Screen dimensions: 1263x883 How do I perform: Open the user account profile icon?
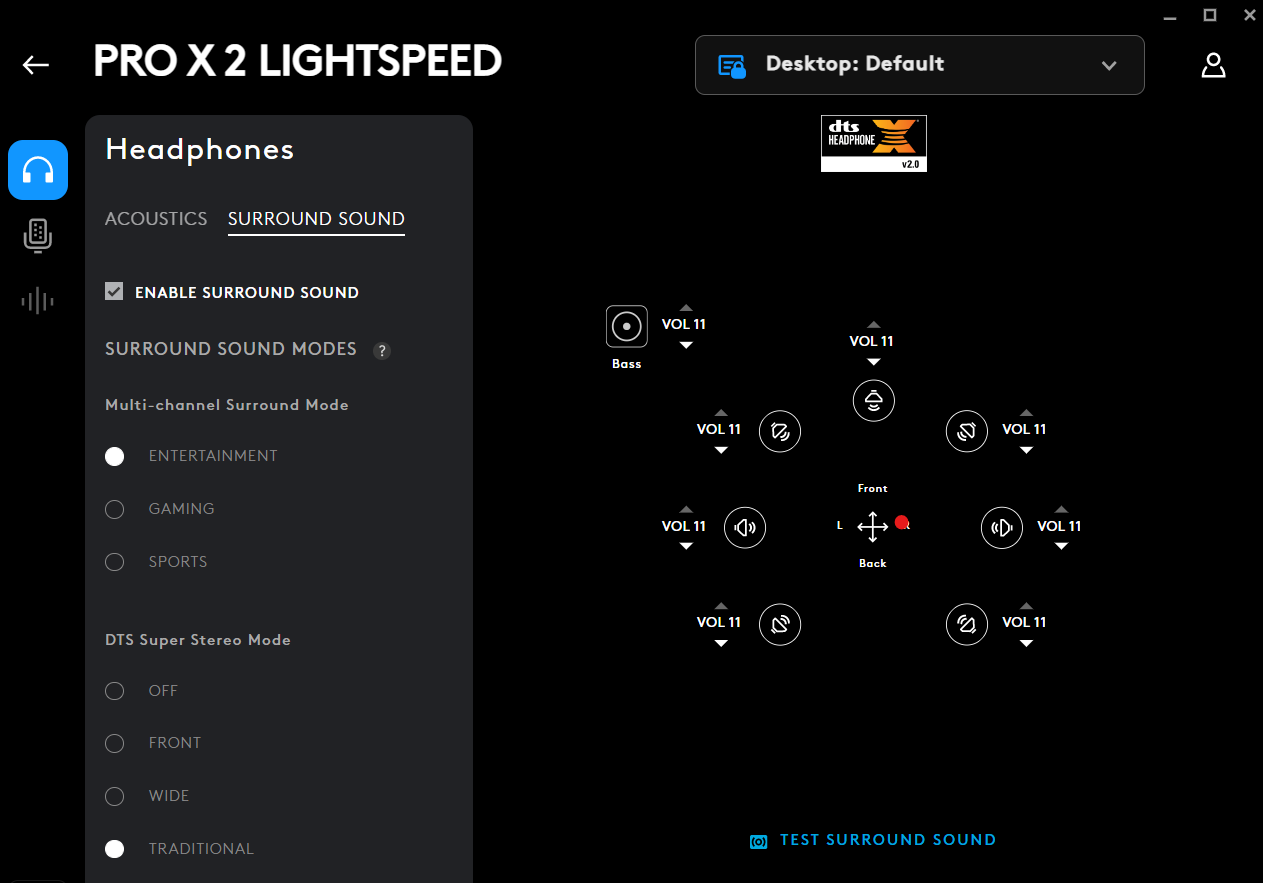(1213, 66)
